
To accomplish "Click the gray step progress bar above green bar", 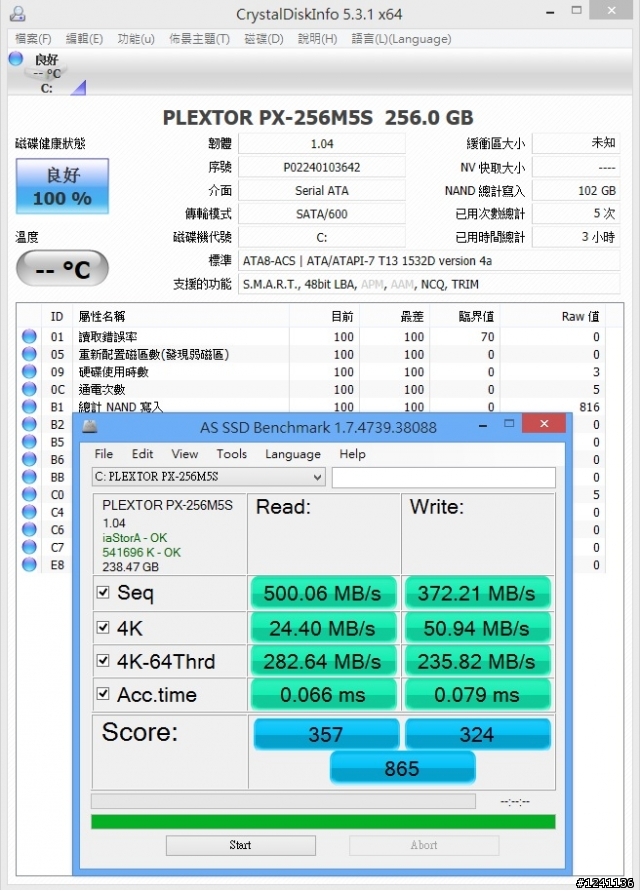I will (x=283, y=801).
